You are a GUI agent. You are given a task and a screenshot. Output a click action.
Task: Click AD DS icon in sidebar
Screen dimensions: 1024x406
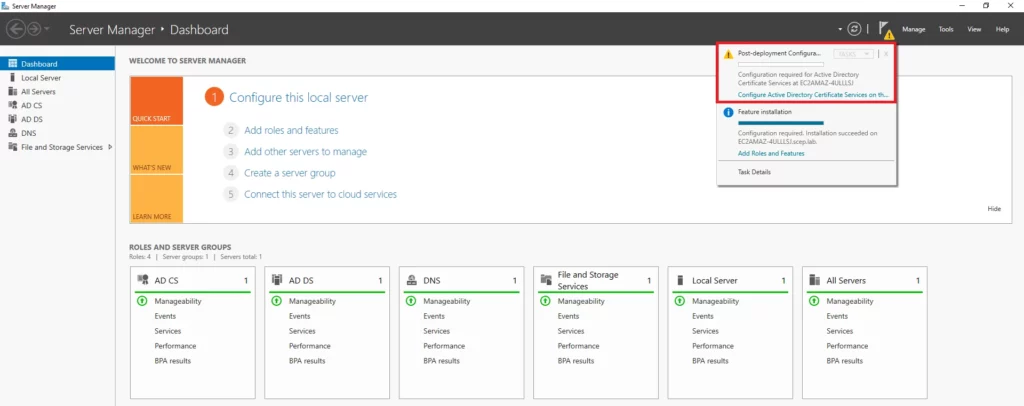[12, 119]
